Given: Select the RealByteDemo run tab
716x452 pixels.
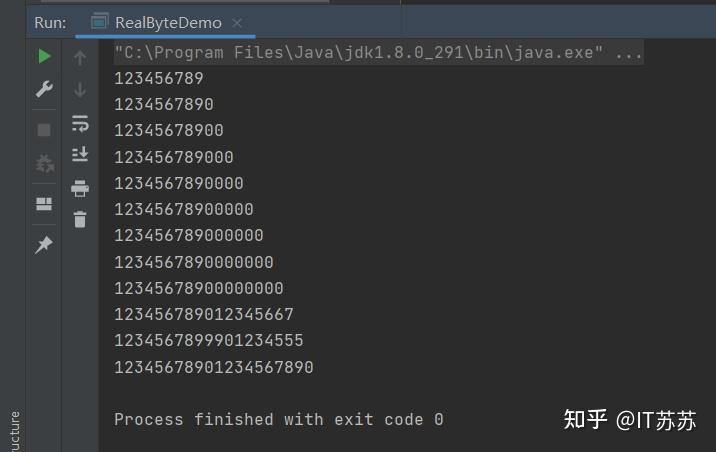Looking at the screenshot, I should (x=168, y=22).
